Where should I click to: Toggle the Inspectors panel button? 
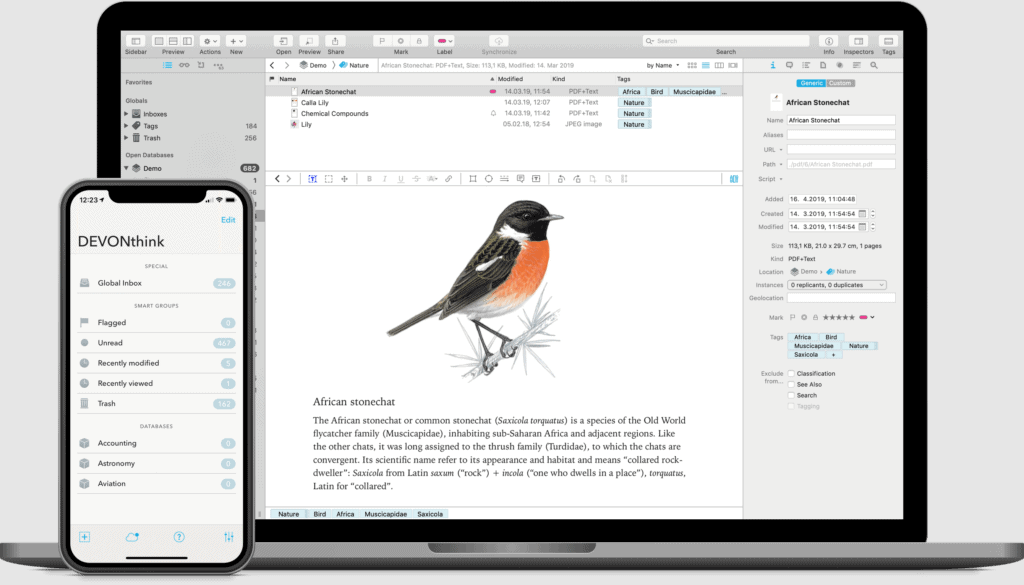[x=858, y=41]
